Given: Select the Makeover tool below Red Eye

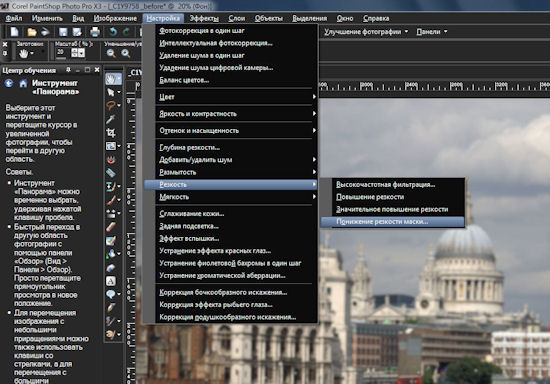Looking at the screenshot, I should [111, 173].
